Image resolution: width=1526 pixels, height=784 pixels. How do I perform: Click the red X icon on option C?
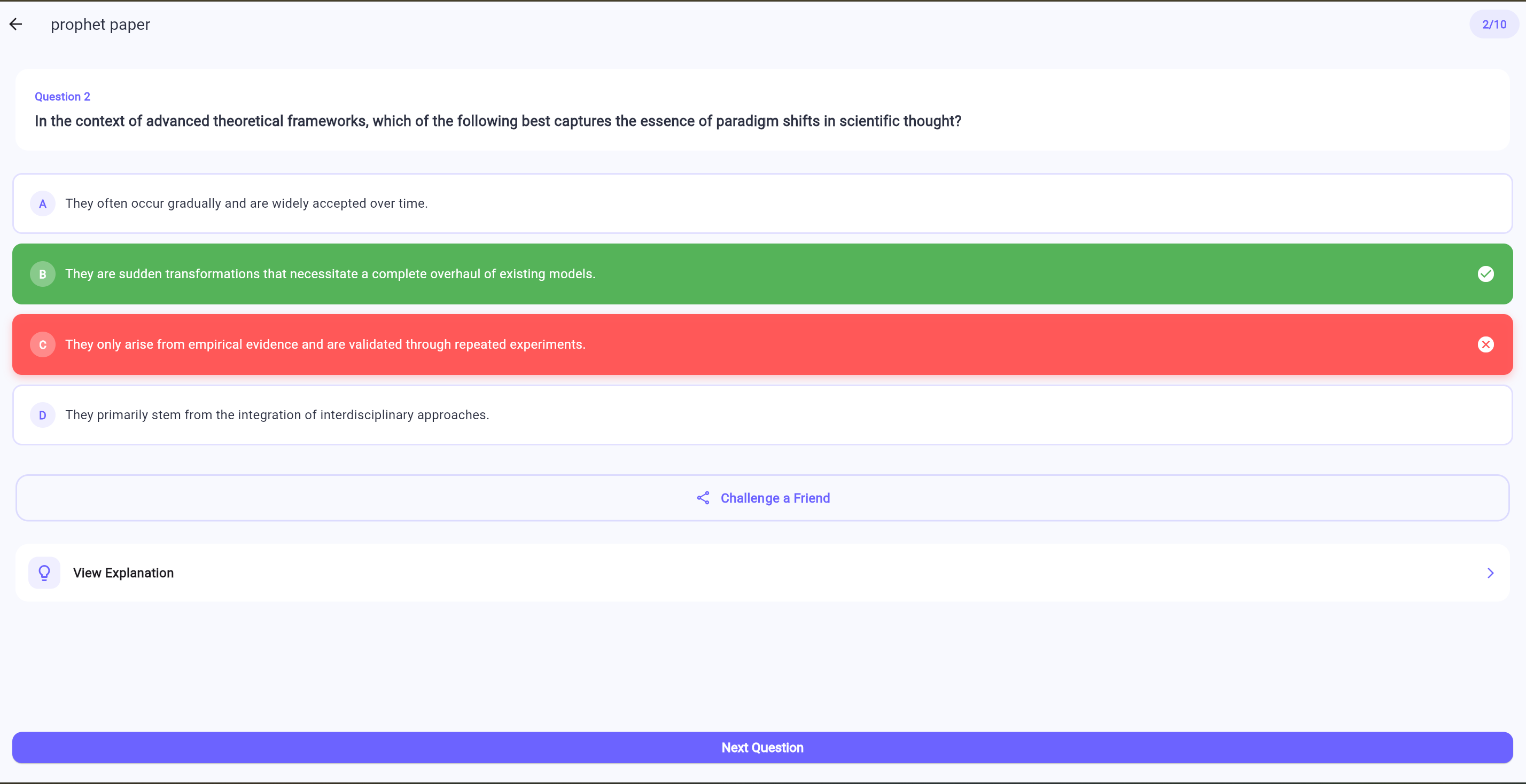[1485, 344]
